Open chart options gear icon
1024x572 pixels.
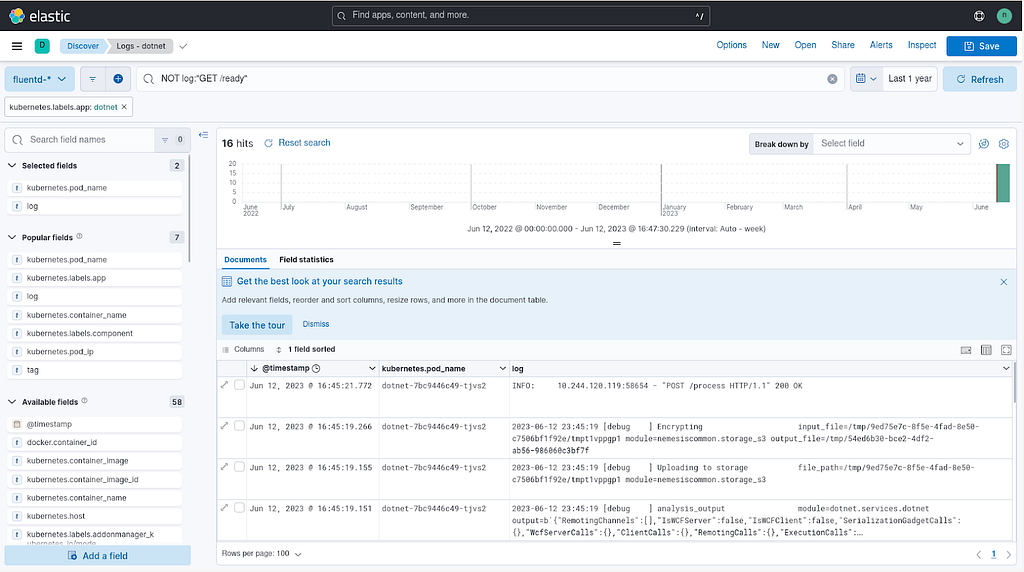point(1004,144)
